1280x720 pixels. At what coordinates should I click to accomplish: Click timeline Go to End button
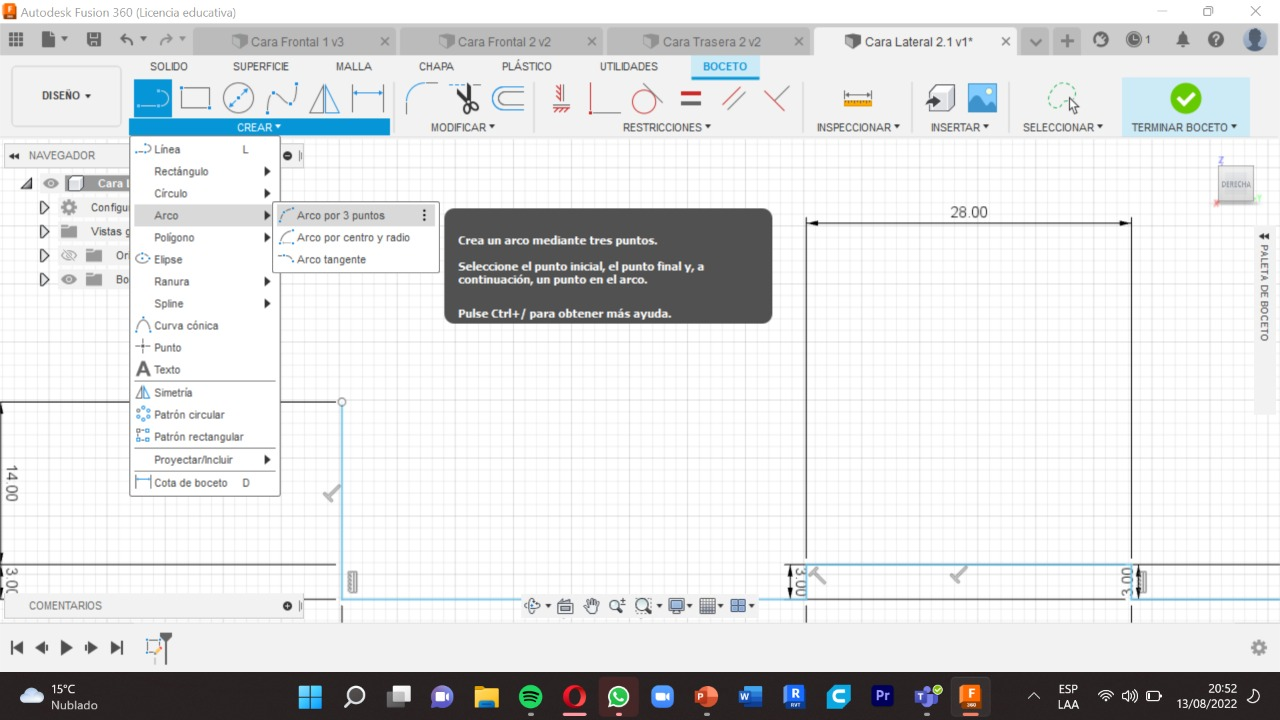(x=117, y=647)
